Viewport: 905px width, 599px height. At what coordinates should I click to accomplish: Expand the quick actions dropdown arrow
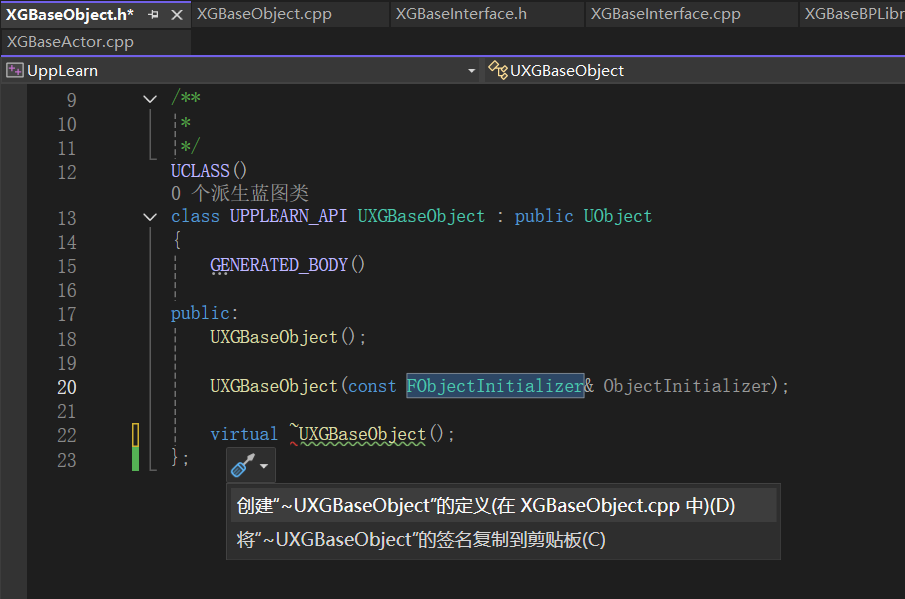tap(264, 466)
